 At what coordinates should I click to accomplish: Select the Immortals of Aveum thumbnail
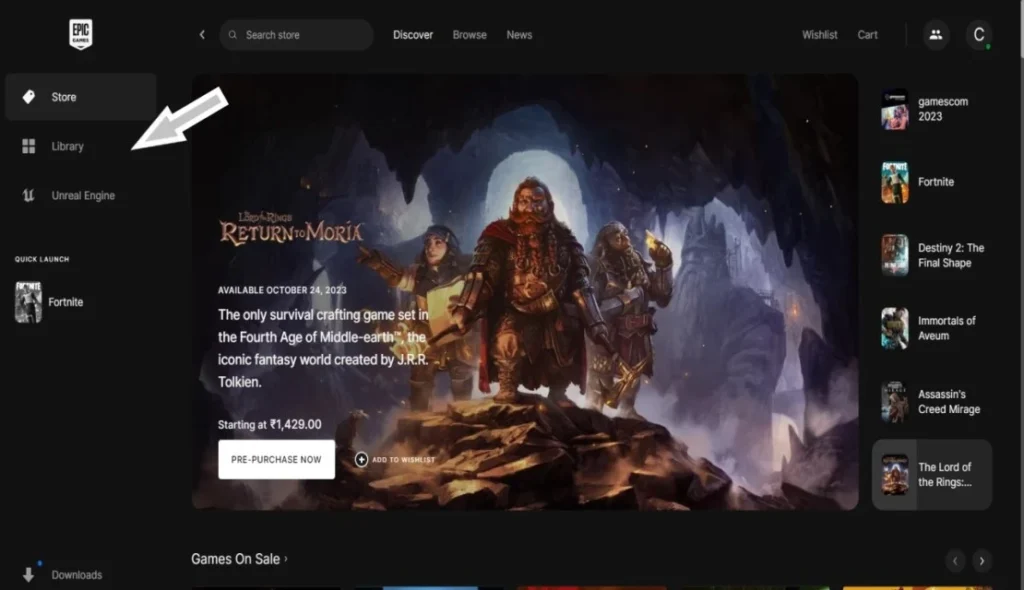coord(895,328)
